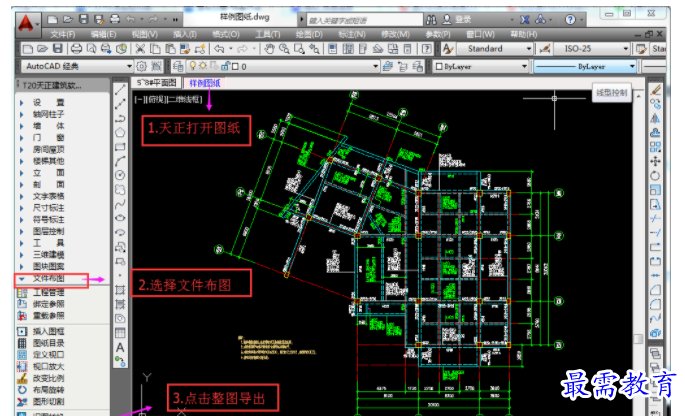This screenshot has height=416, width=685.
Task: Click the workspace settings gear icon
Action: click(x=142, y=66)
